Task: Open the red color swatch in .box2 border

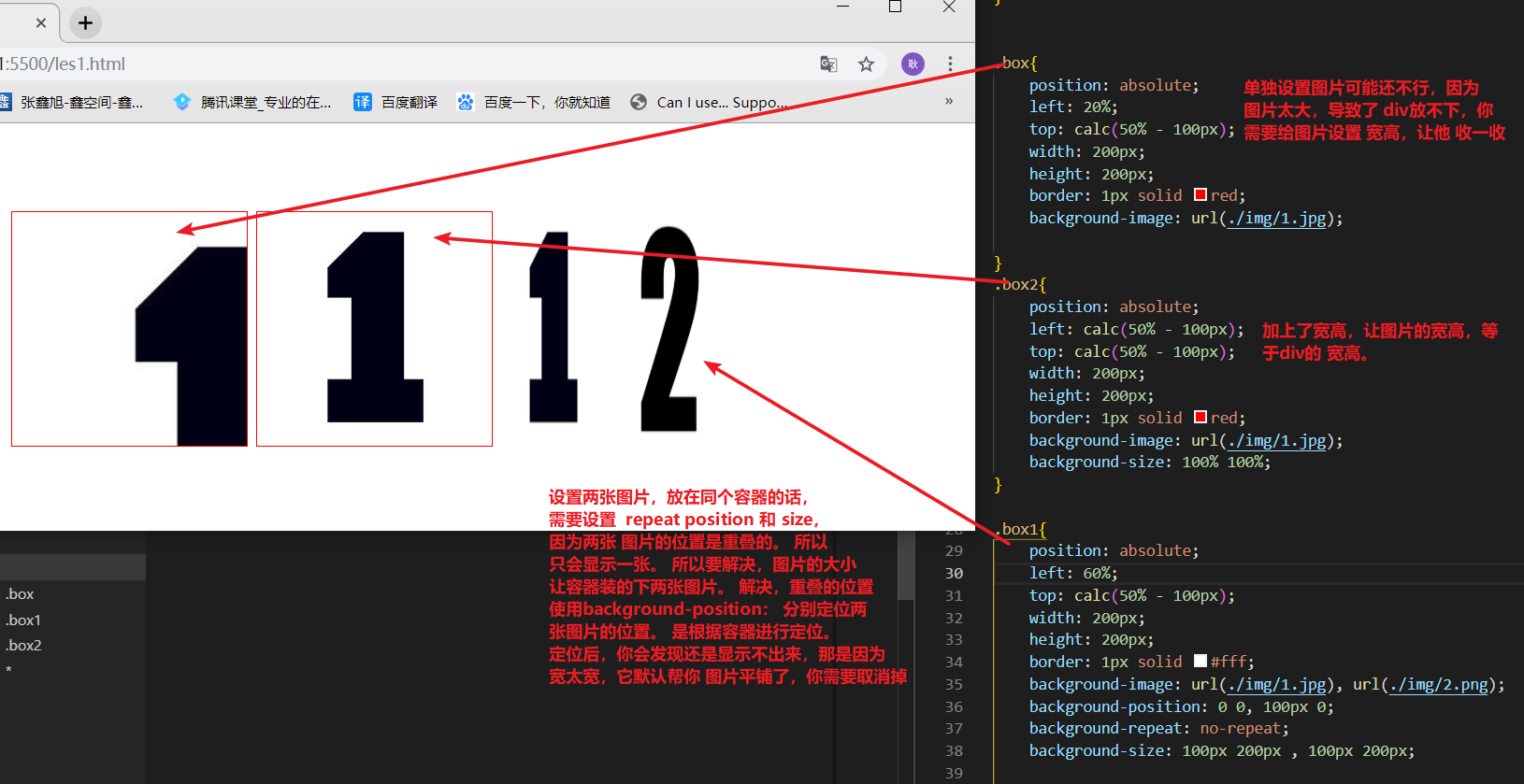Action: pyautogui.click(x=1201, y=417)
